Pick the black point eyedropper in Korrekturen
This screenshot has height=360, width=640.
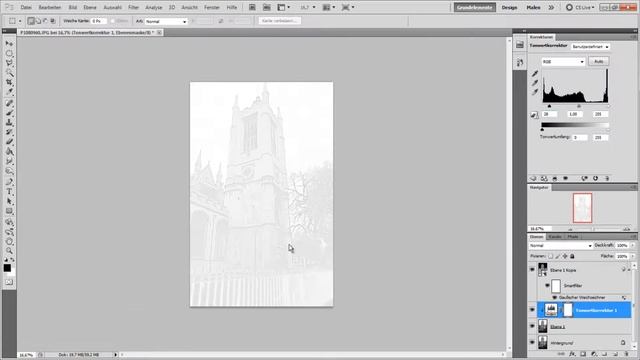pos(535,74)
